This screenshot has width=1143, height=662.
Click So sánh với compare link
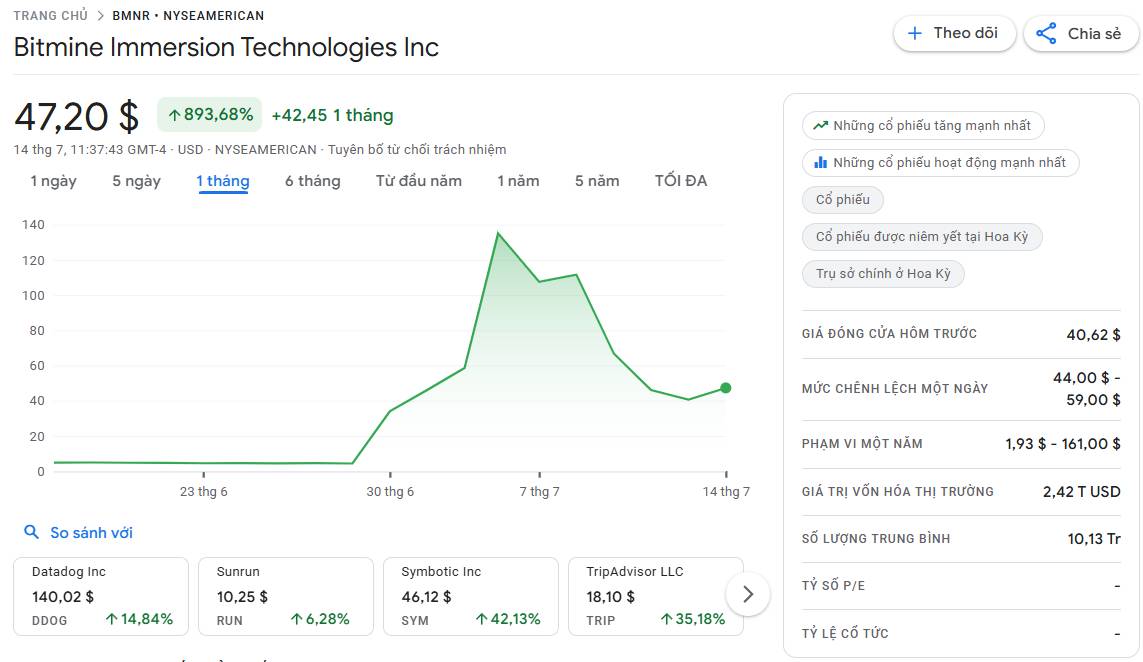[91, 533]
